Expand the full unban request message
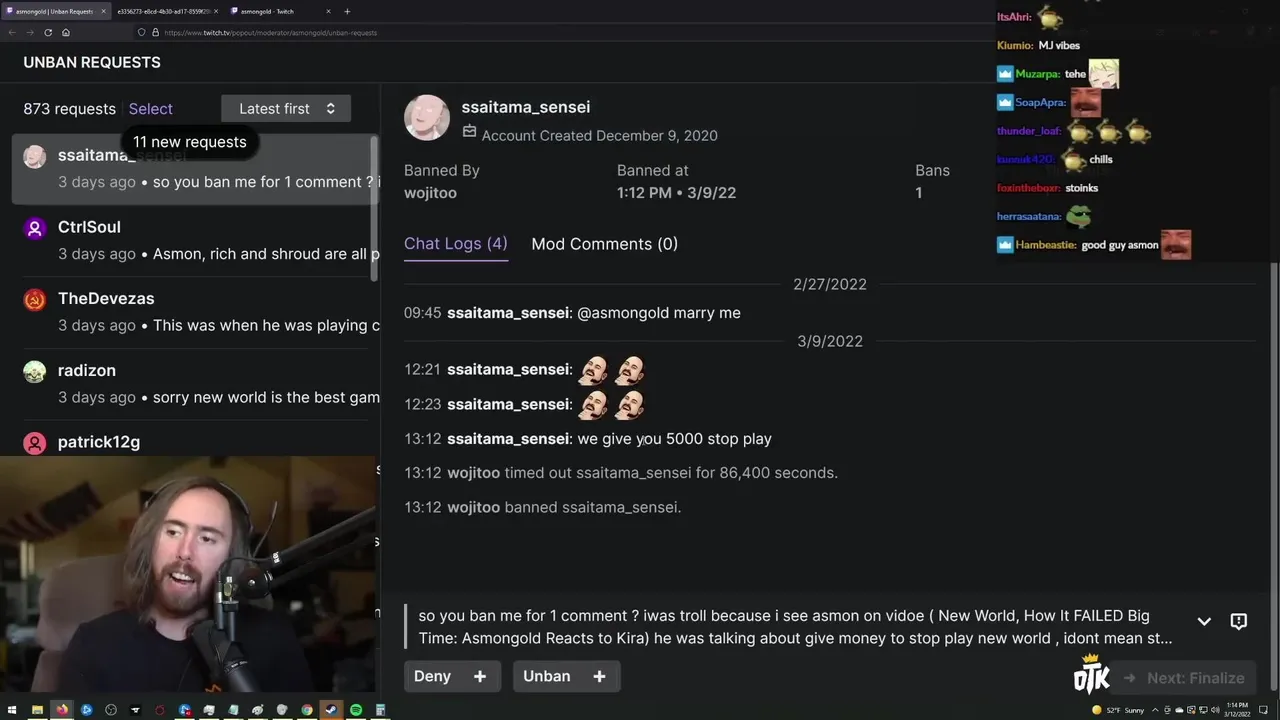 point(1204,621)
